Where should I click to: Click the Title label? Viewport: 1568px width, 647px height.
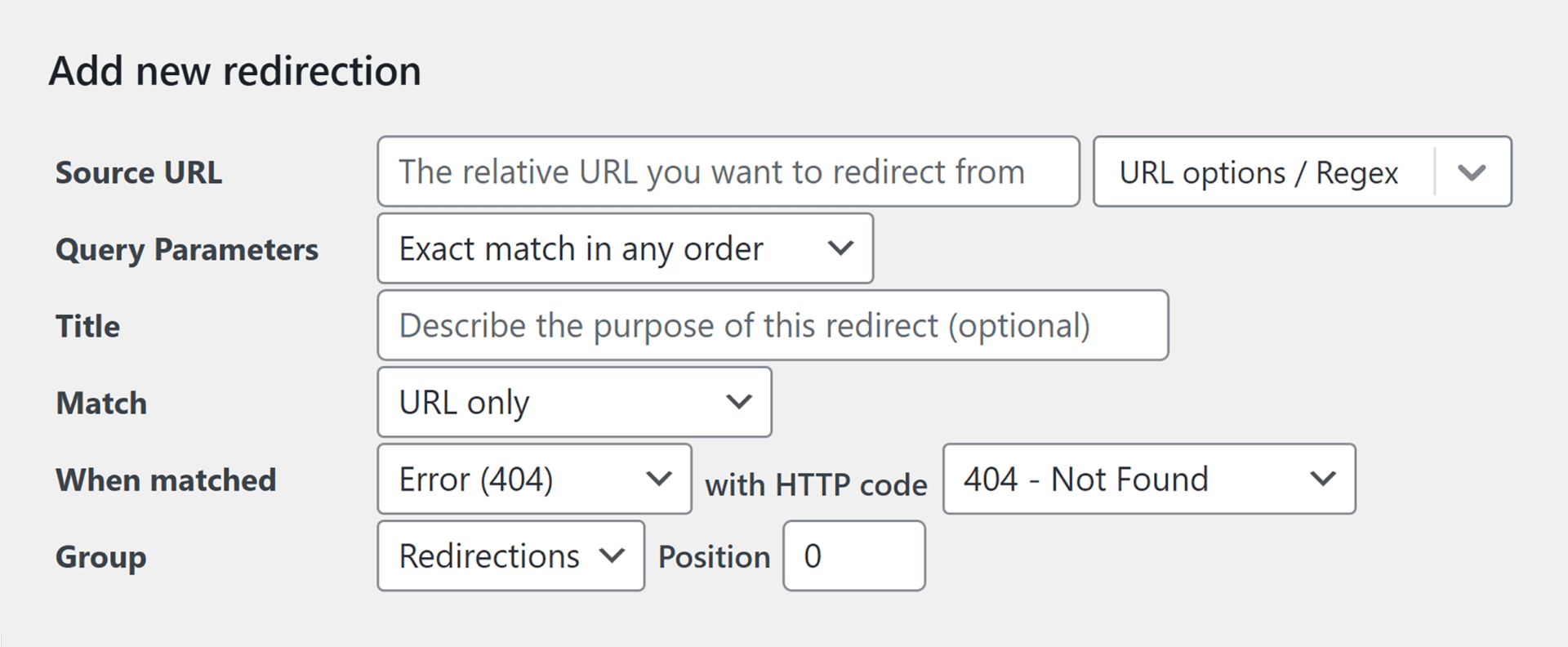click(87, 326)
